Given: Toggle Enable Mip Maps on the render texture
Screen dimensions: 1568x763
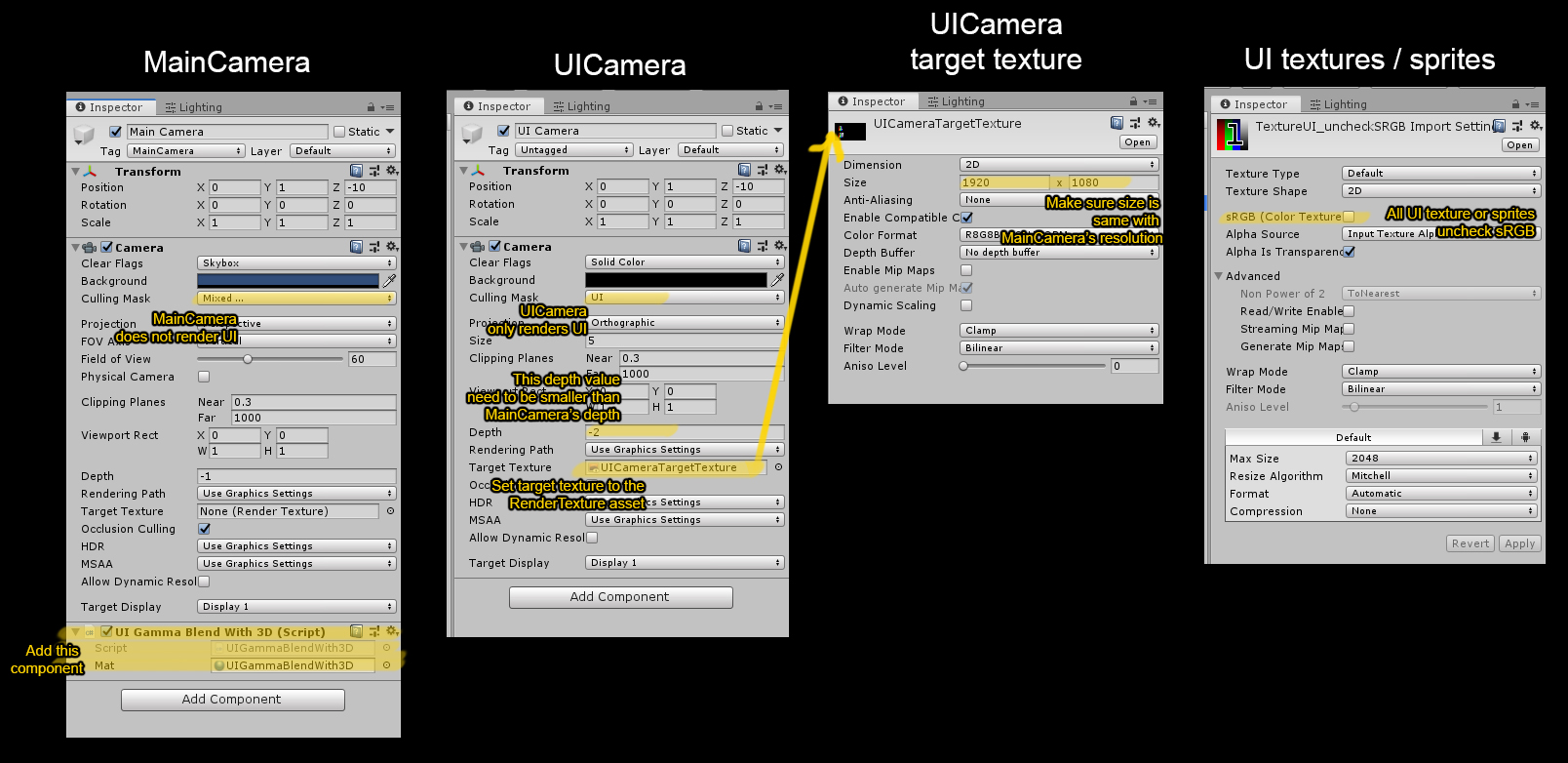Looking at the screenshot, I should click(x=966, y=270).
